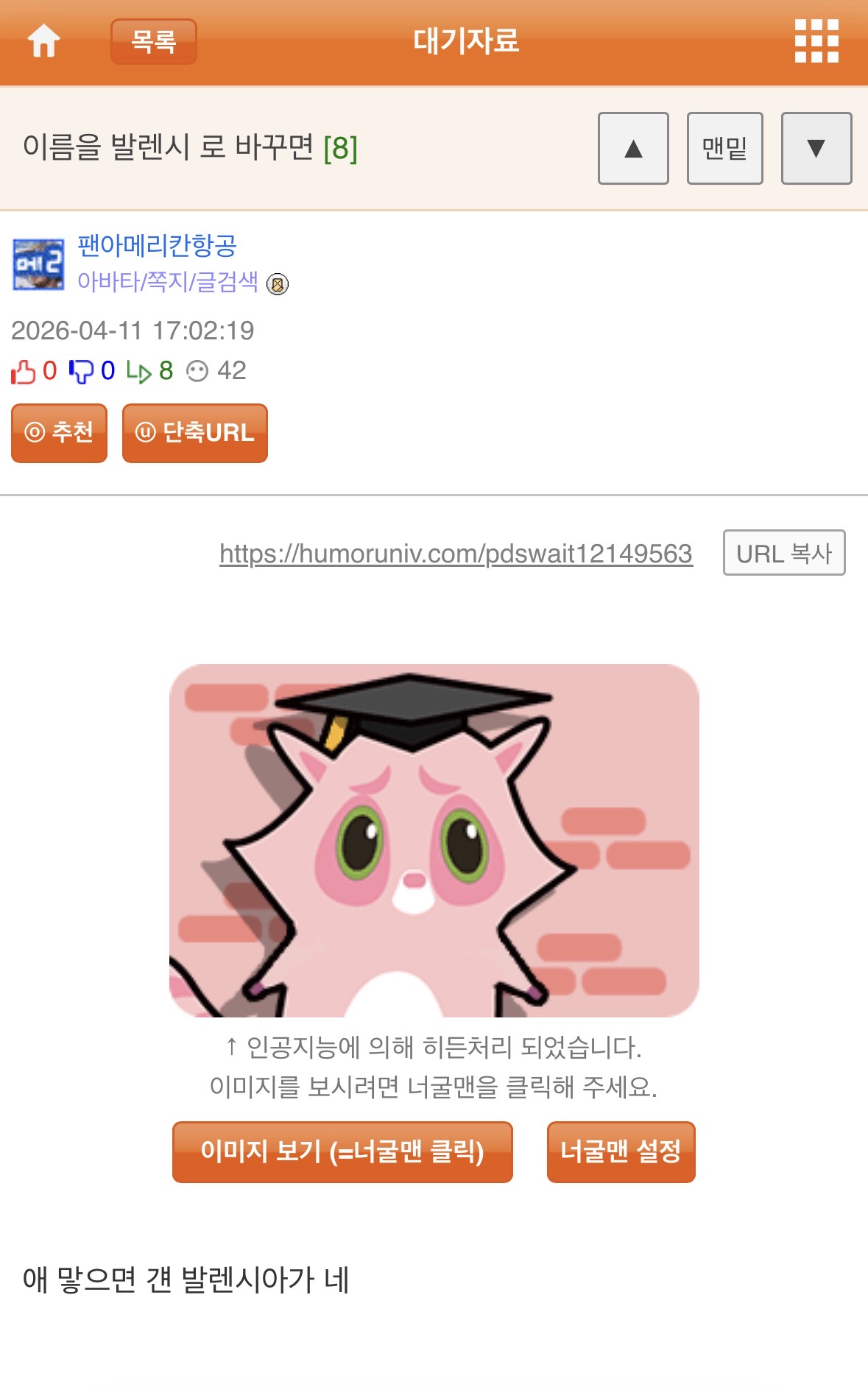The width and height of the screenshot is (868, 1387).
Task: Open the grid menu icon
Action: tap(816, 40)
